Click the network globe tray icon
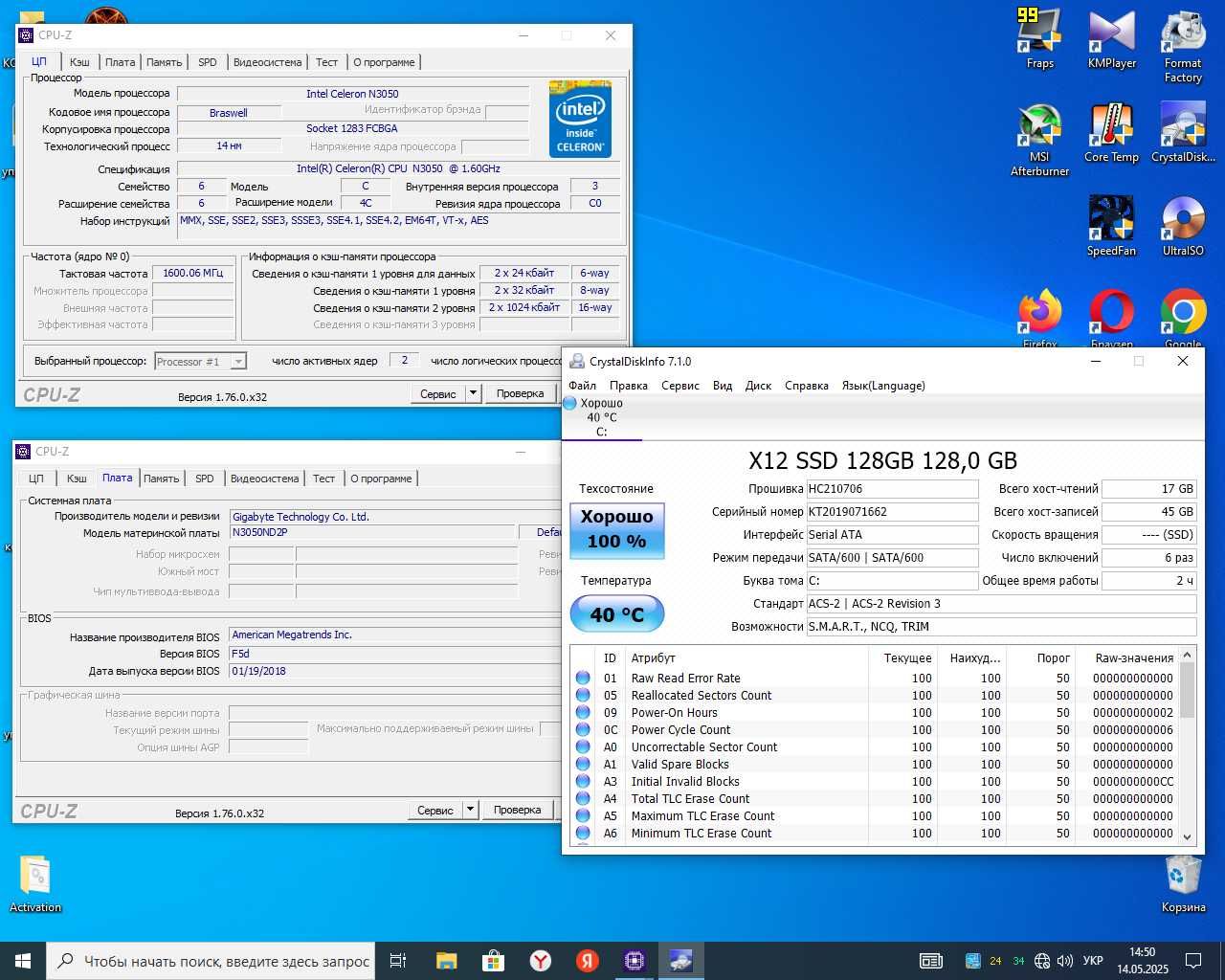 click(1042, 961)
